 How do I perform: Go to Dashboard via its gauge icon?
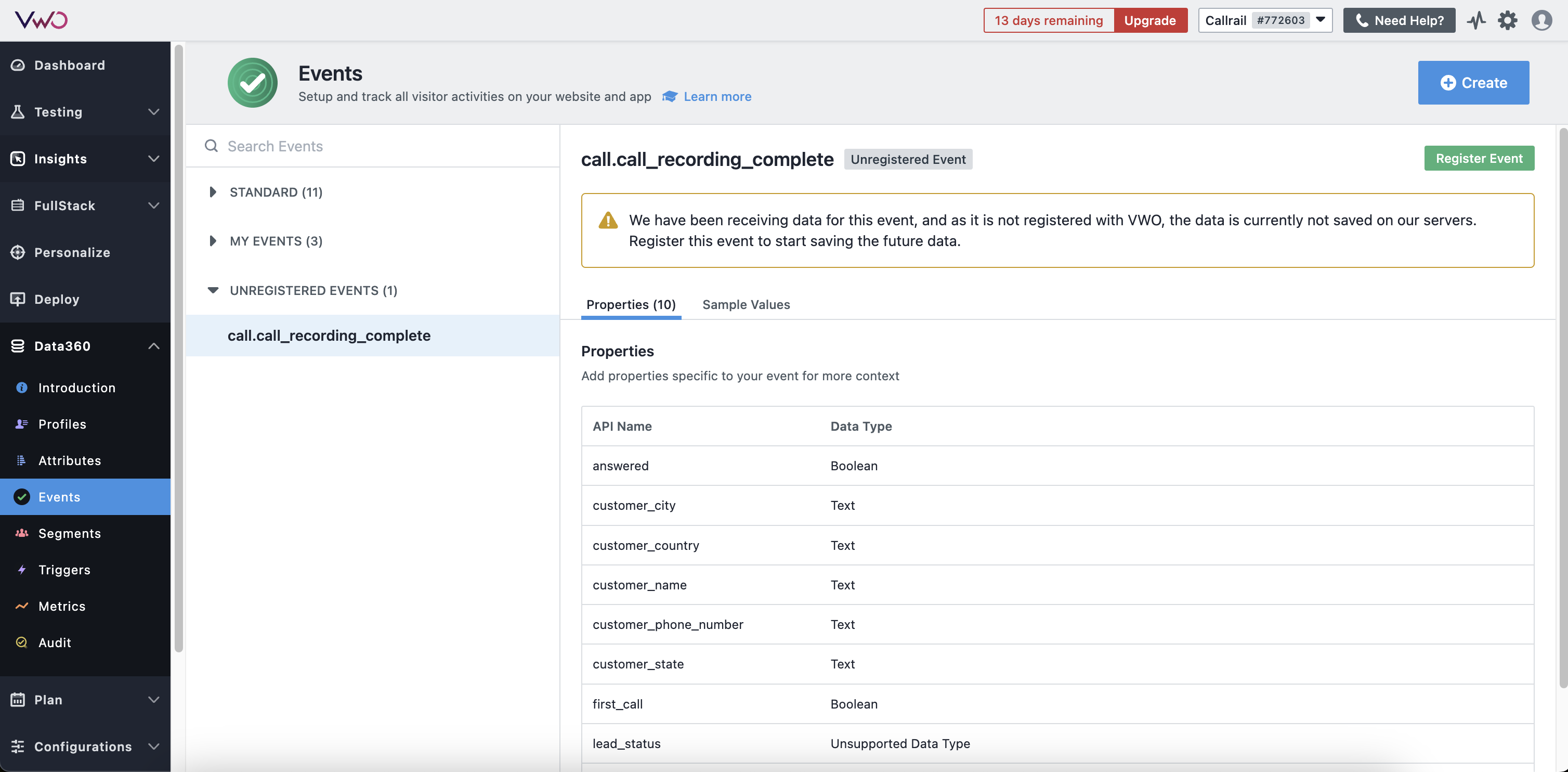click(18, 65)
